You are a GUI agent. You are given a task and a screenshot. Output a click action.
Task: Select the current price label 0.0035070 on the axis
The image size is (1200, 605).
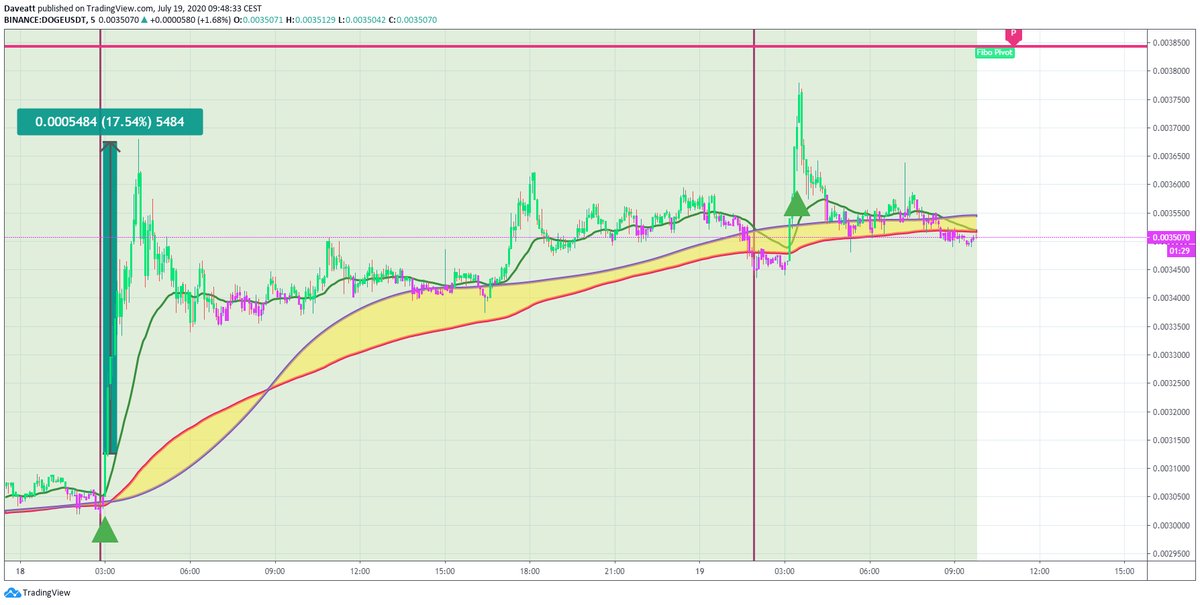[x=1171, y=237]
